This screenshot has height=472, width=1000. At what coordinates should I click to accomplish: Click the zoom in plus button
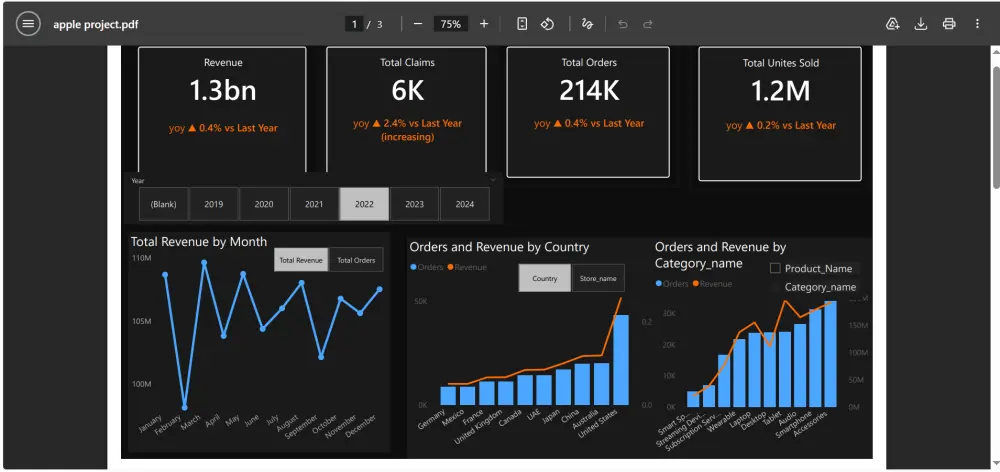[484, 24]
